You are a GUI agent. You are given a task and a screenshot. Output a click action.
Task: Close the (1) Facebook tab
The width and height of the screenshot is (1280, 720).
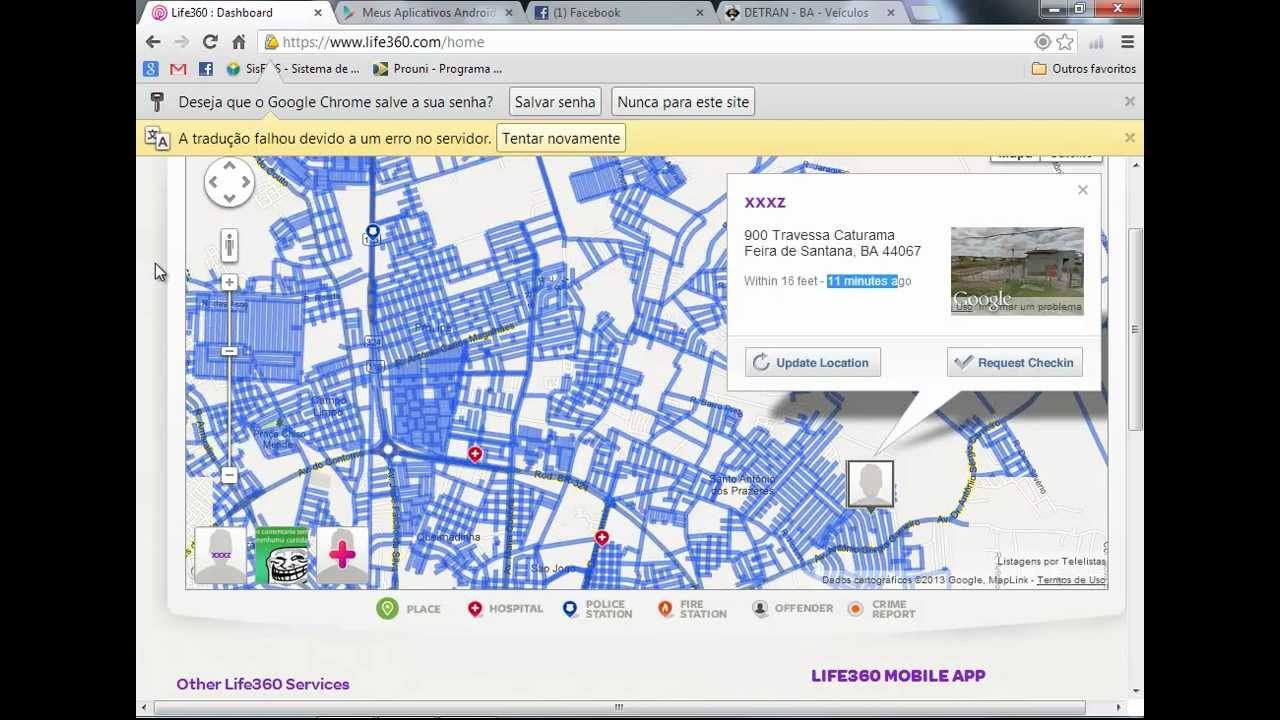click(x=700, y=13)
